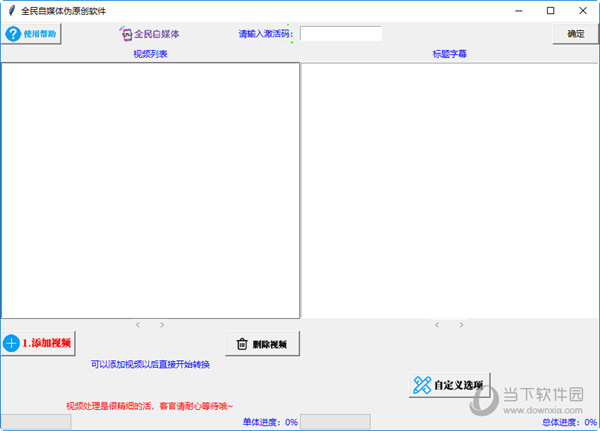The width and height of the screenshot is (600, 431).
Task: Focus the activation code input field
Action: 341,34
